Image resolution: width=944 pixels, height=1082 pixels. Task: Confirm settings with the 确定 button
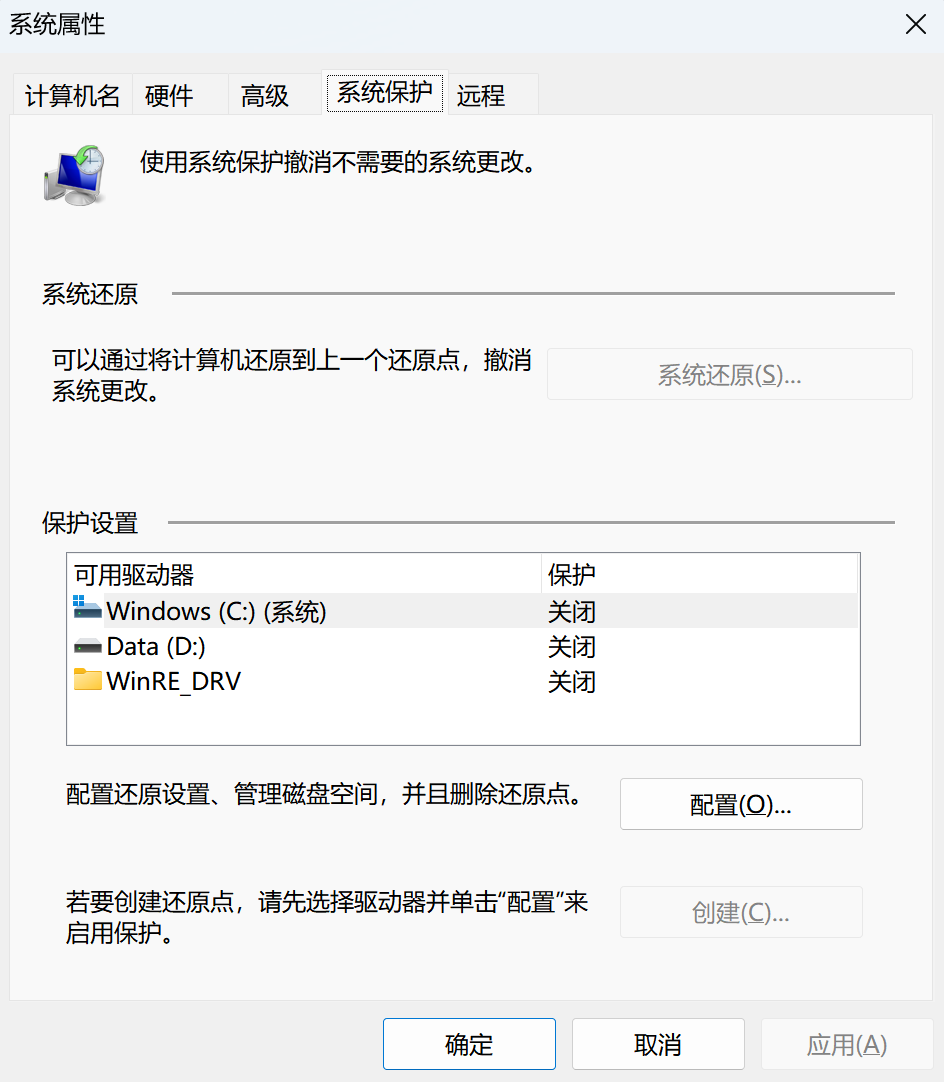(469, 1043)
